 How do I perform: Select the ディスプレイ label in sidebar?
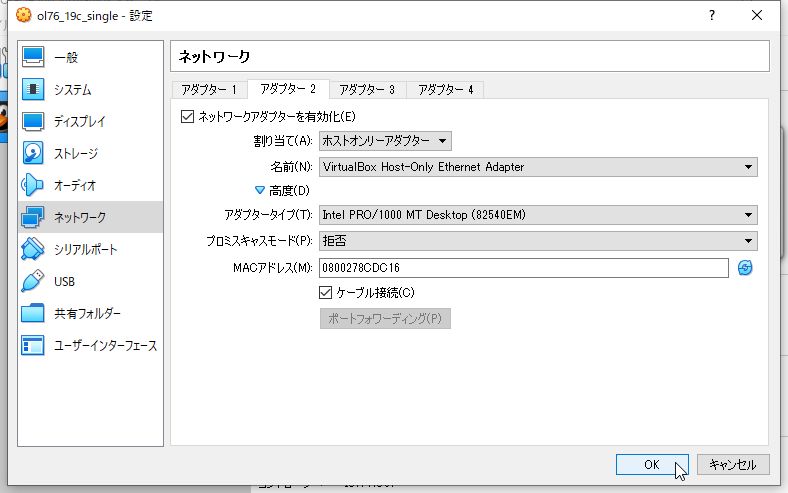(x=80, y=122)
